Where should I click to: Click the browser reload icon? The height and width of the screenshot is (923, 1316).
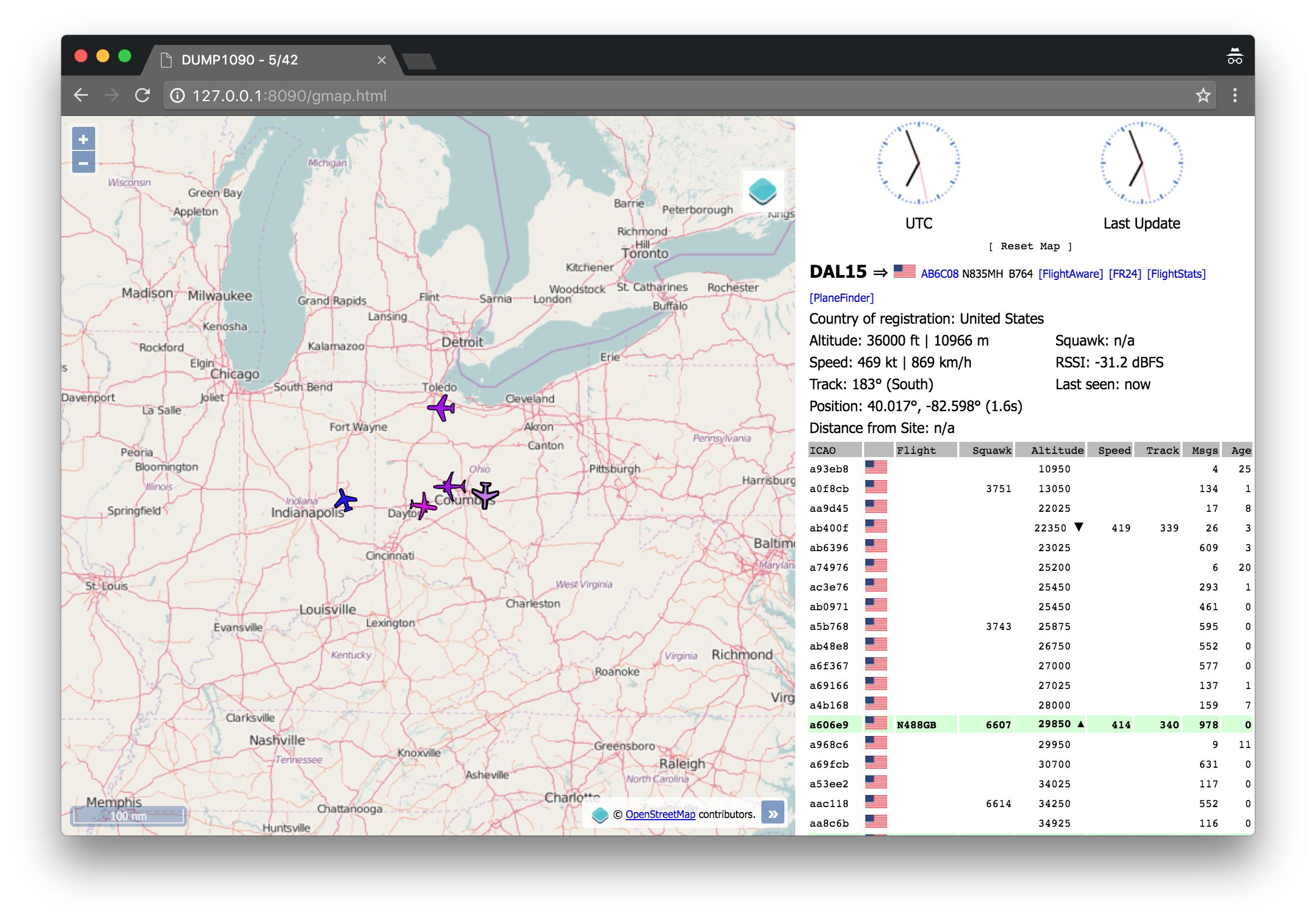(142, 96)
